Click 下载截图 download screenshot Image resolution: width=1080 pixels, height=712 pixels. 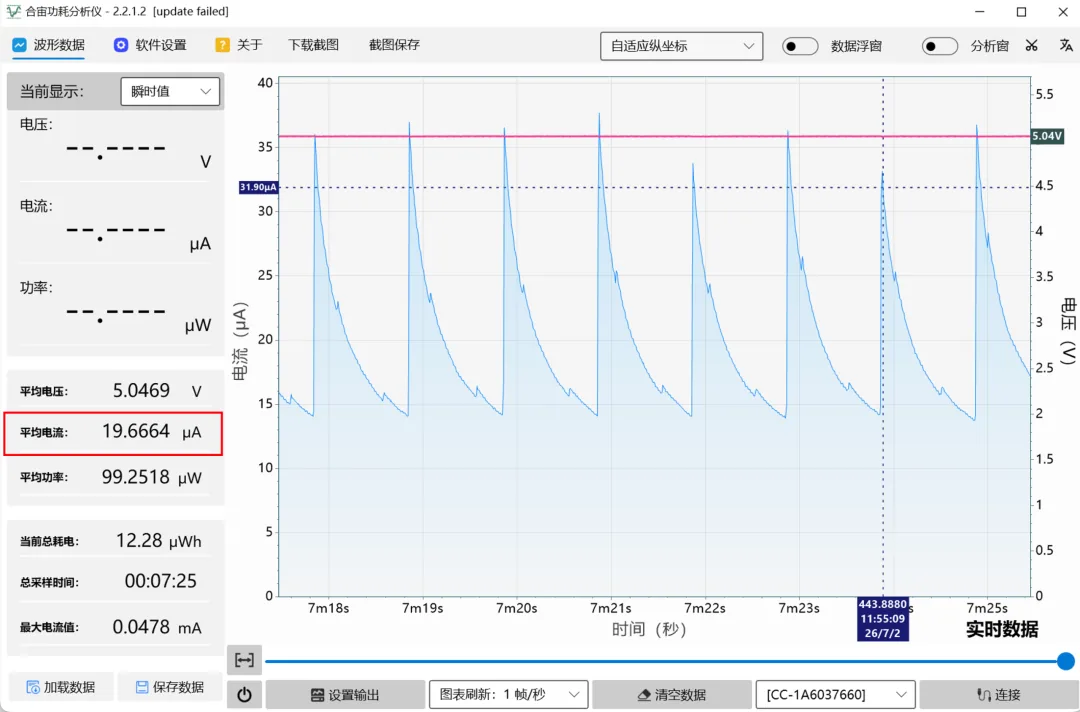click(x=313, y=45)
